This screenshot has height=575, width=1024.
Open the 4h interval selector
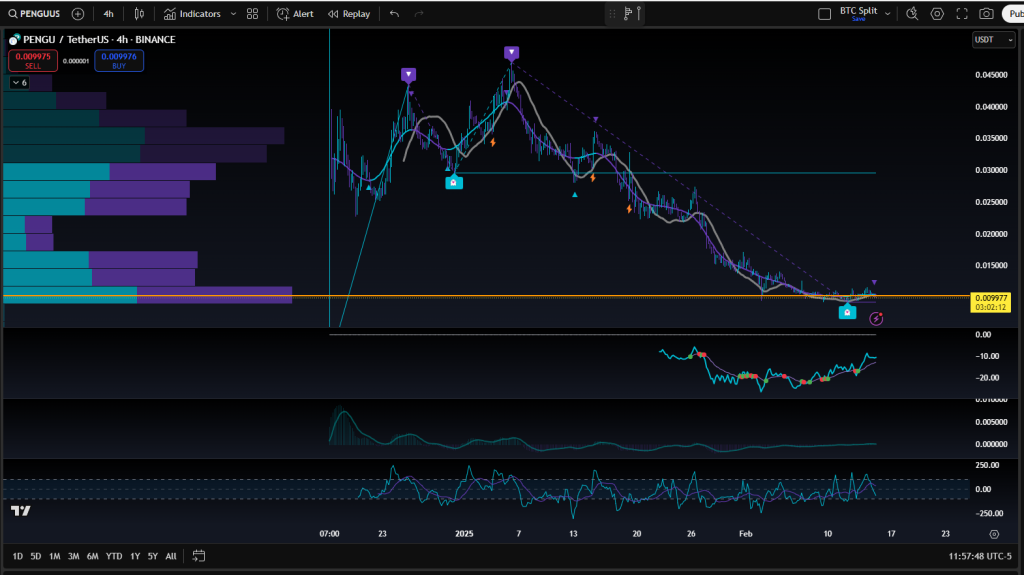pyautogui.click(x=108, y=14)
